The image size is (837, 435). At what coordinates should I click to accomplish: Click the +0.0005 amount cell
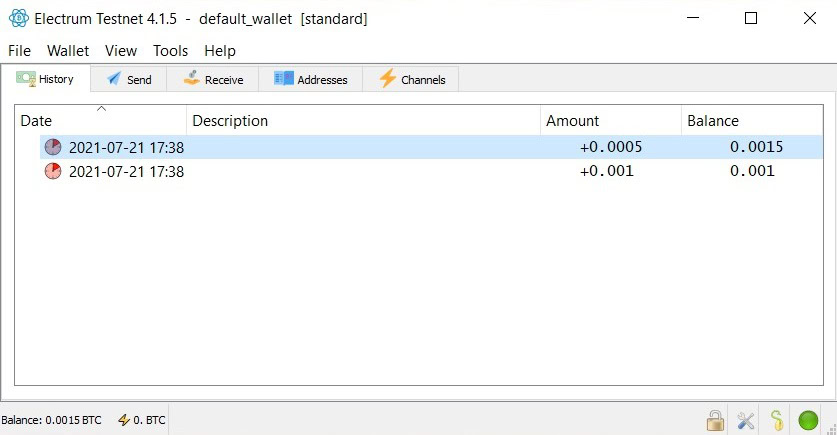(x=611, y=147)
